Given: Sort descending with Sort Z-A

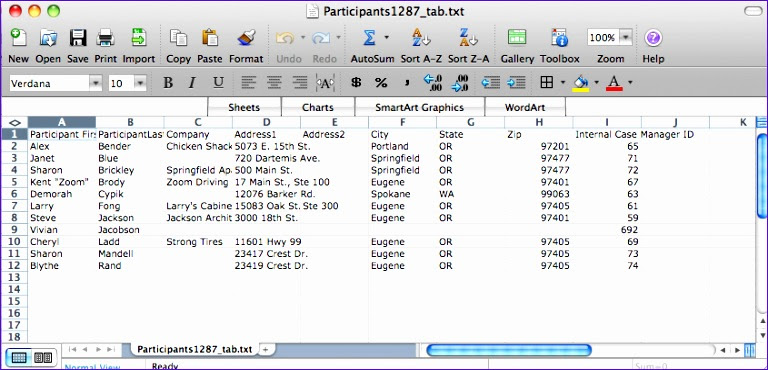Looking at the screenshot, I should [468, 38].
